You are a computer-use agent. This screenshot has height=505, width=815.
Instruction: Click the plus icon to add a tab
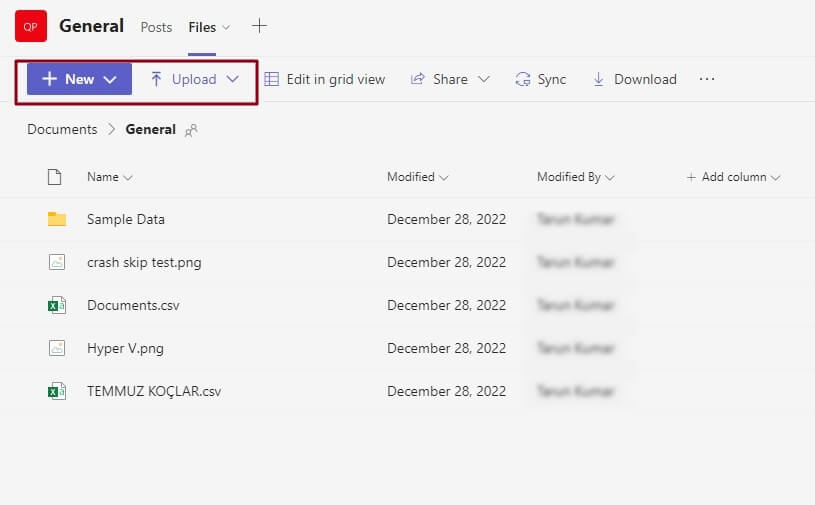pos(259,26)
